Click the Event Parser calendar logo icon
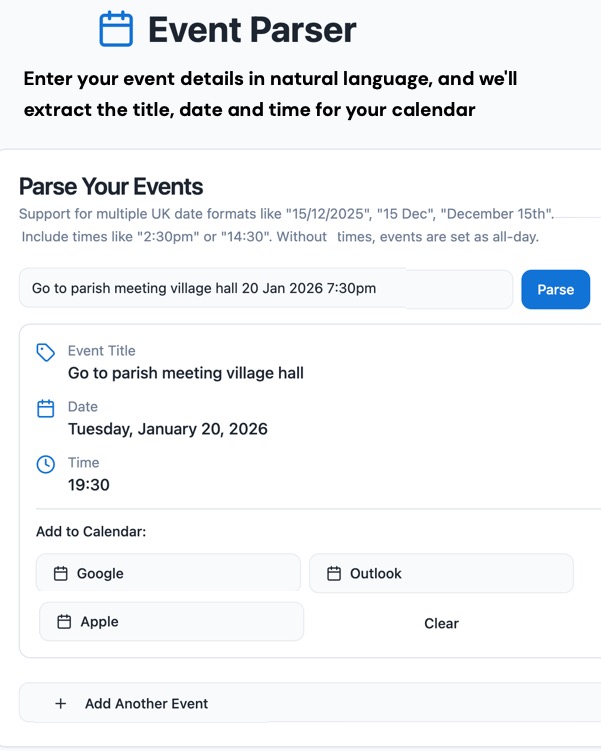The width and height of the screenshot is (601, 751). 116,30
